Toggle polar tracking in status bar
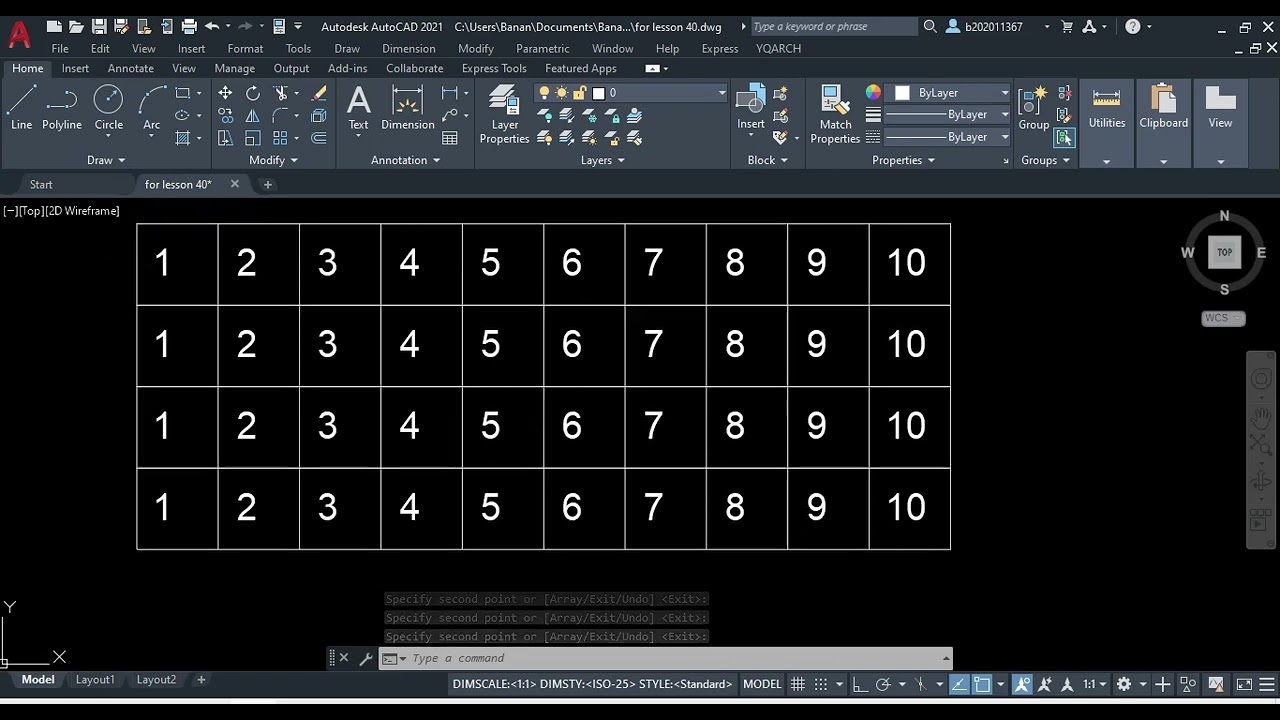Screen dimensions: 1280x720 (x=883, y=684)
